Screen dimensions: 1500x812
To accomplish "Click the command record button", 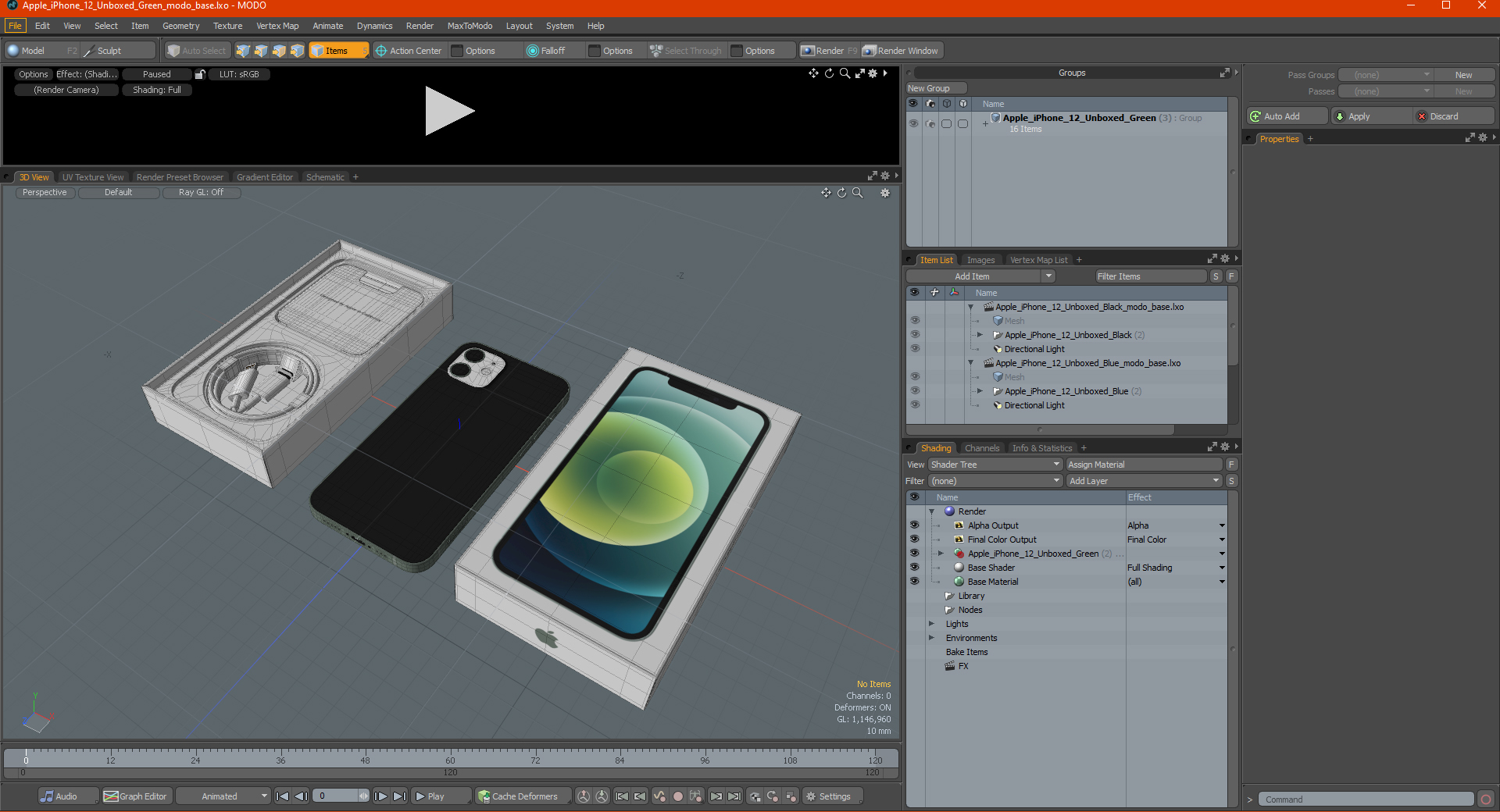I will coord(1486,800).
